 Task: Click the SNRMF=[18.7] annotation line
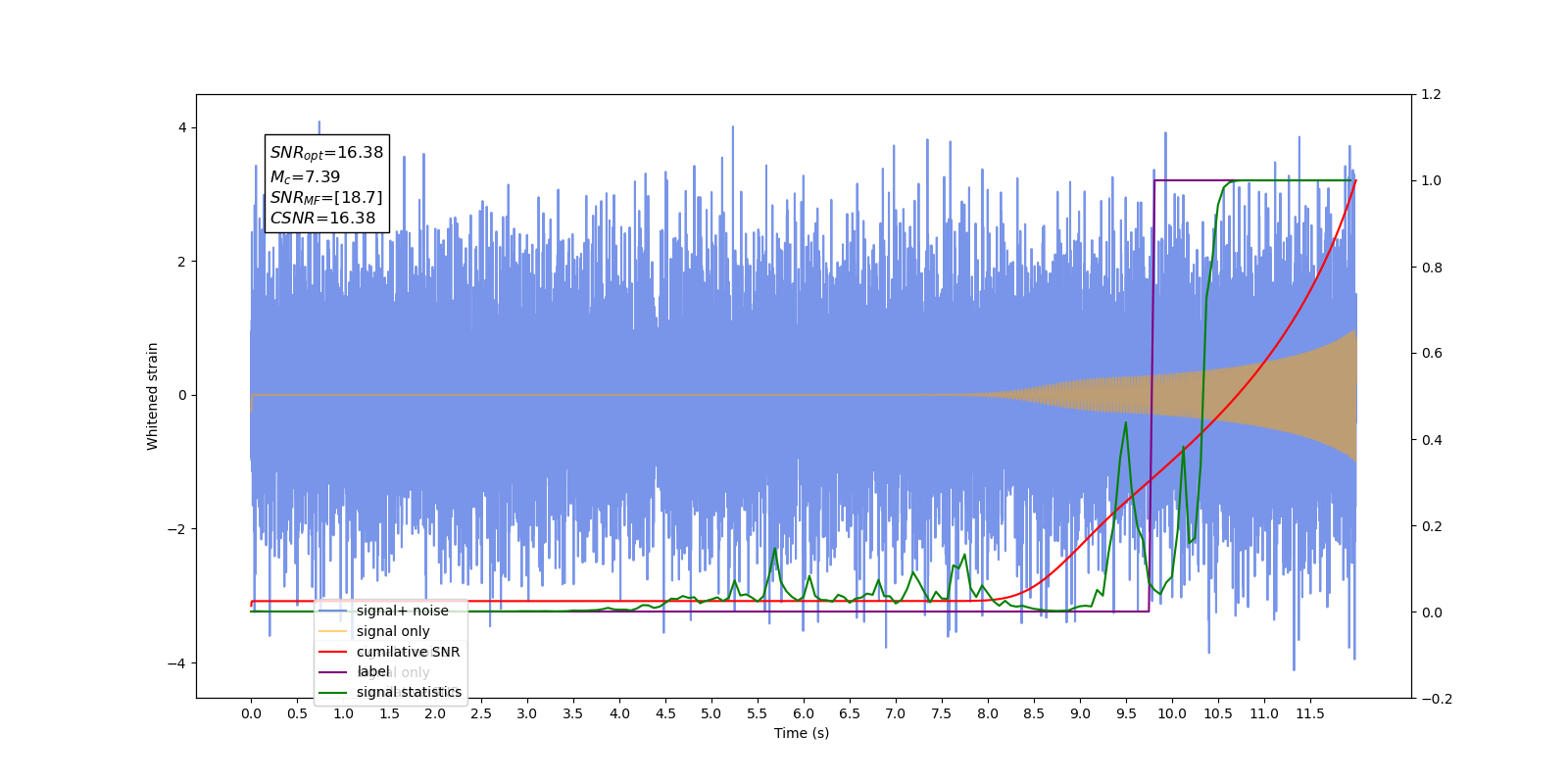click(x=326, y=198)
